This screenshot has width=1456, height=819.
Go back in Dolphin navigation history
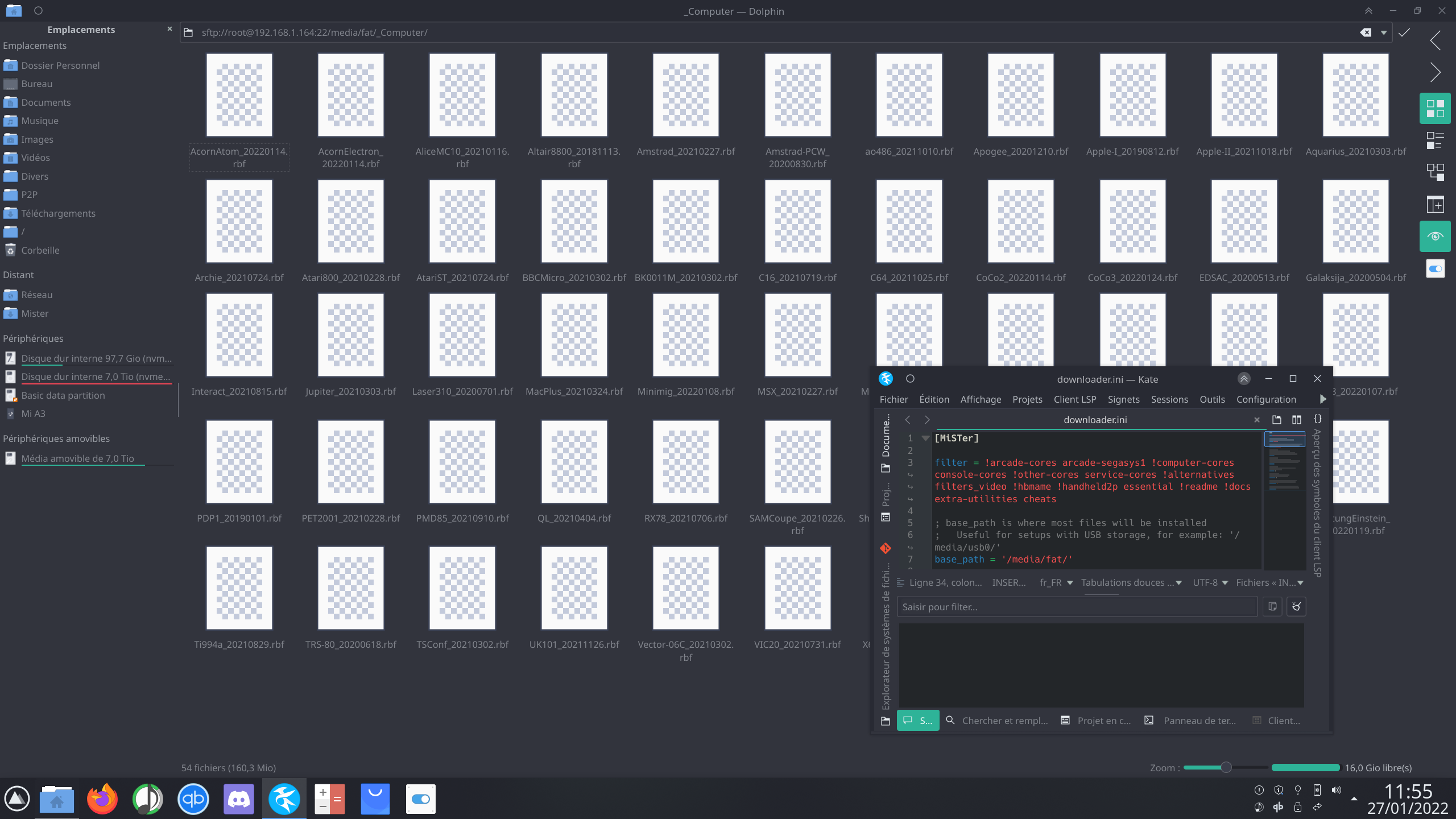pyautogui.click(x=1435, y=40)
